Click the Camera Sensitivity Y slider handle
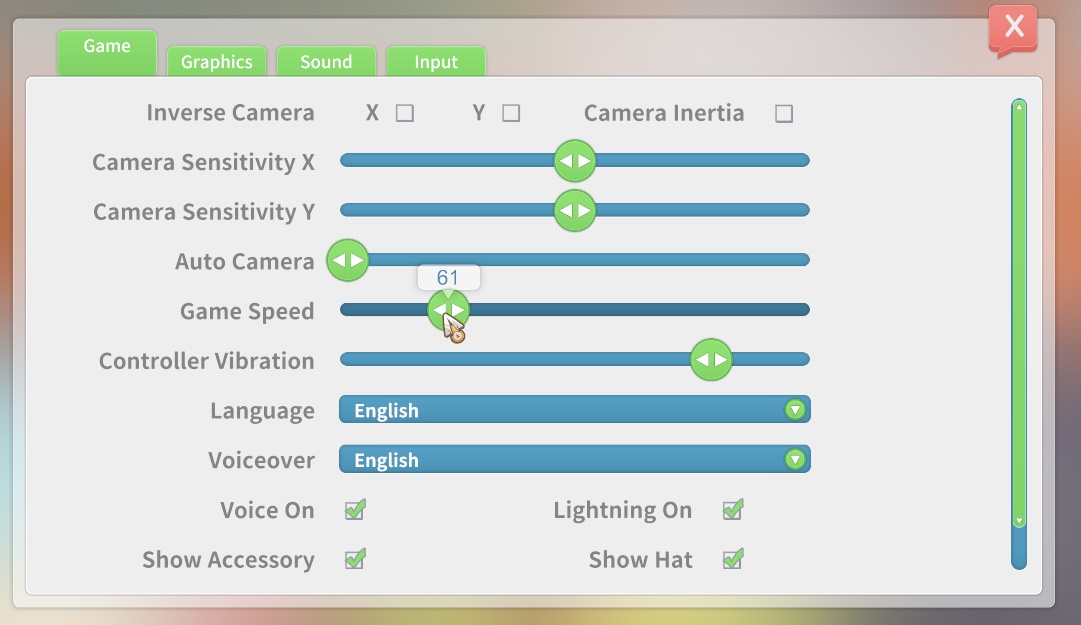Viewport: 1081px width, 625px height. click(x=575, y=211)
